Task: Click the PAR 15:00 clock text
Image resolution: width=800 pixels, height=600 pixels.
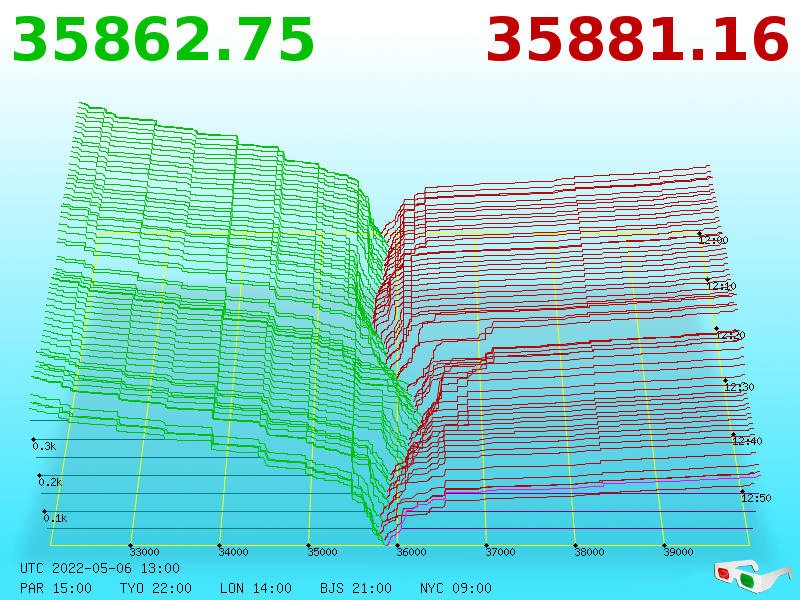Action: point(56,588)
